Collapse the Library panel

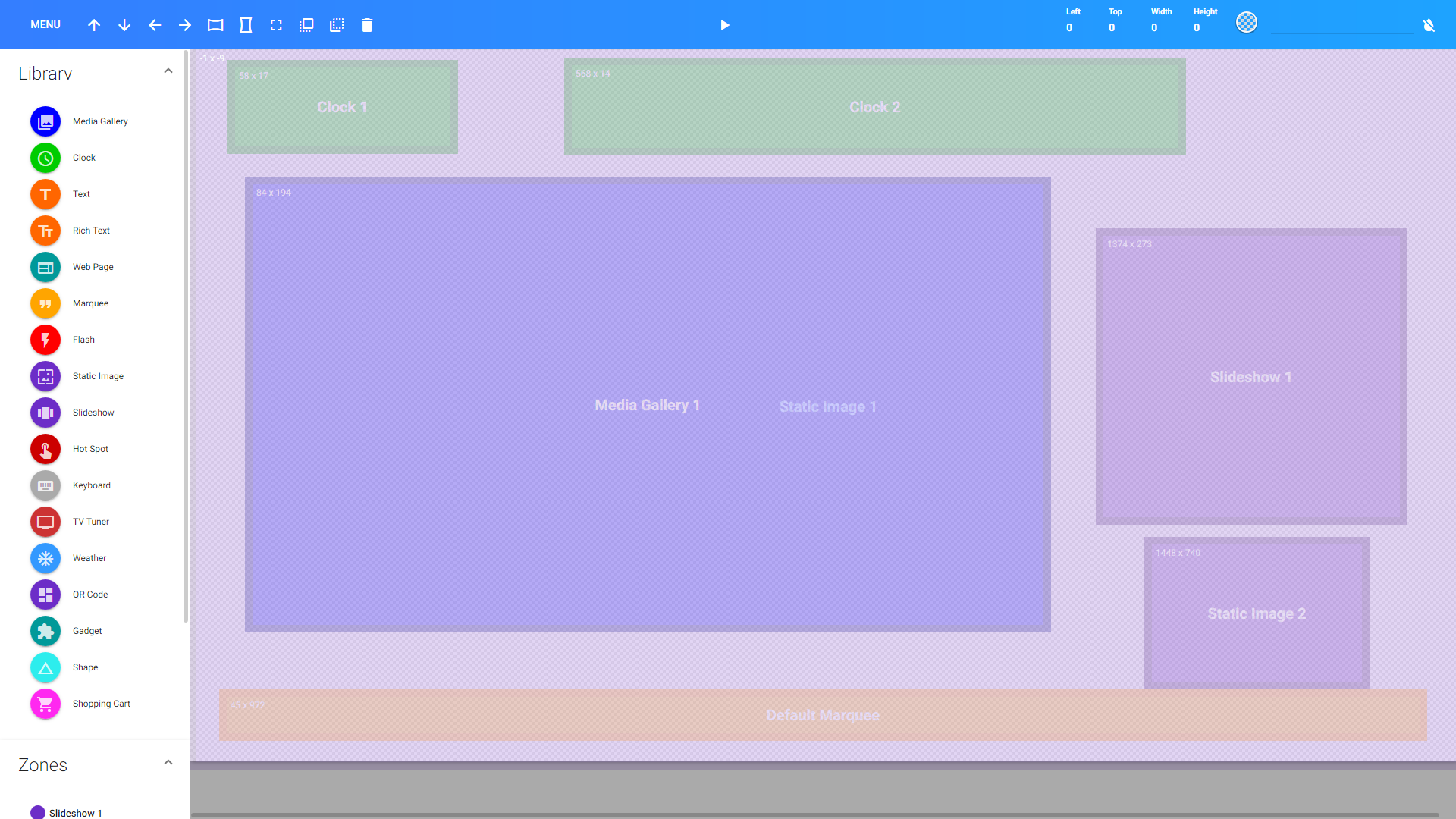click(168, 71)
